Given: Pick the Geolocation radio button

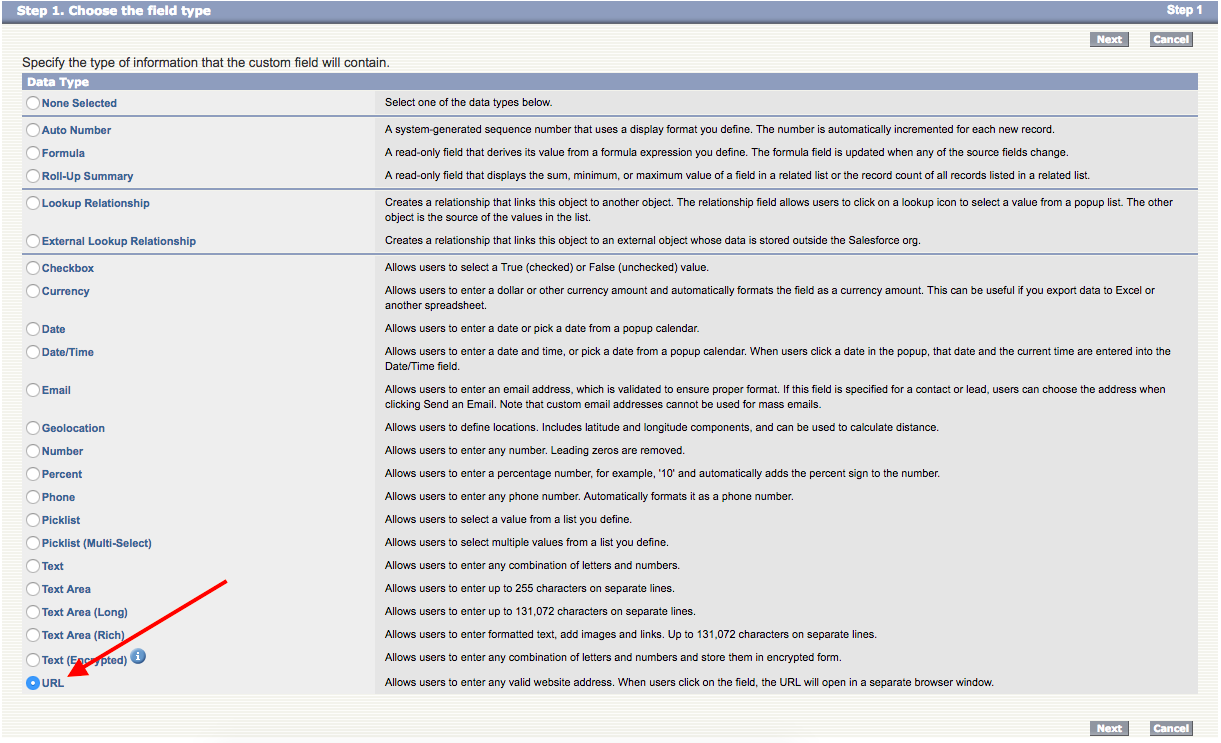Looking at the screenshot, I should tap(34, 428).
